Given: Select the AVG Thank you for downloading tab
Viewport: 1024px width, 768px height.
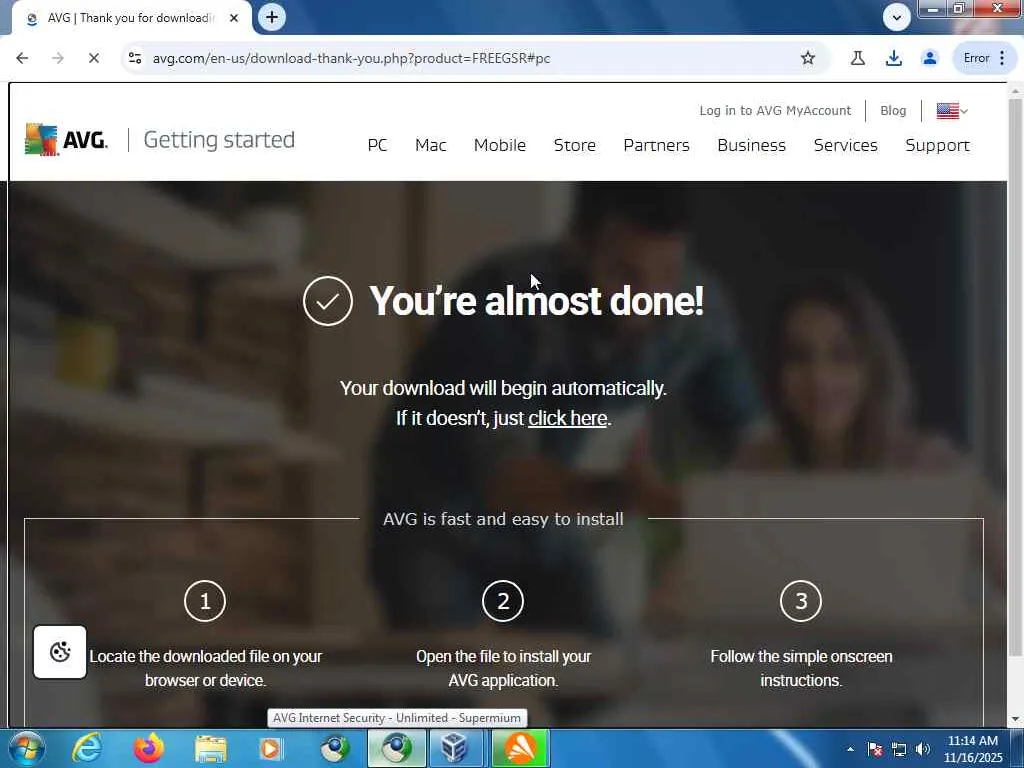Looking at the screenshot, I should [x=131, y=18].
